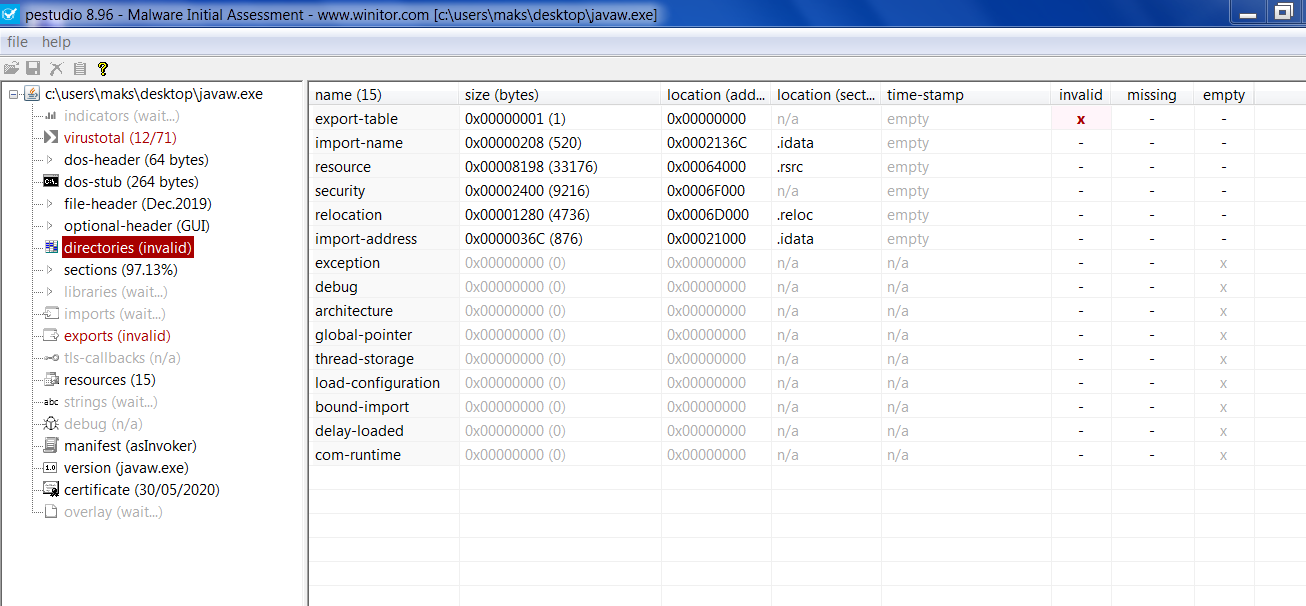Click the tls-callbacks key icon

coord(51,358)
